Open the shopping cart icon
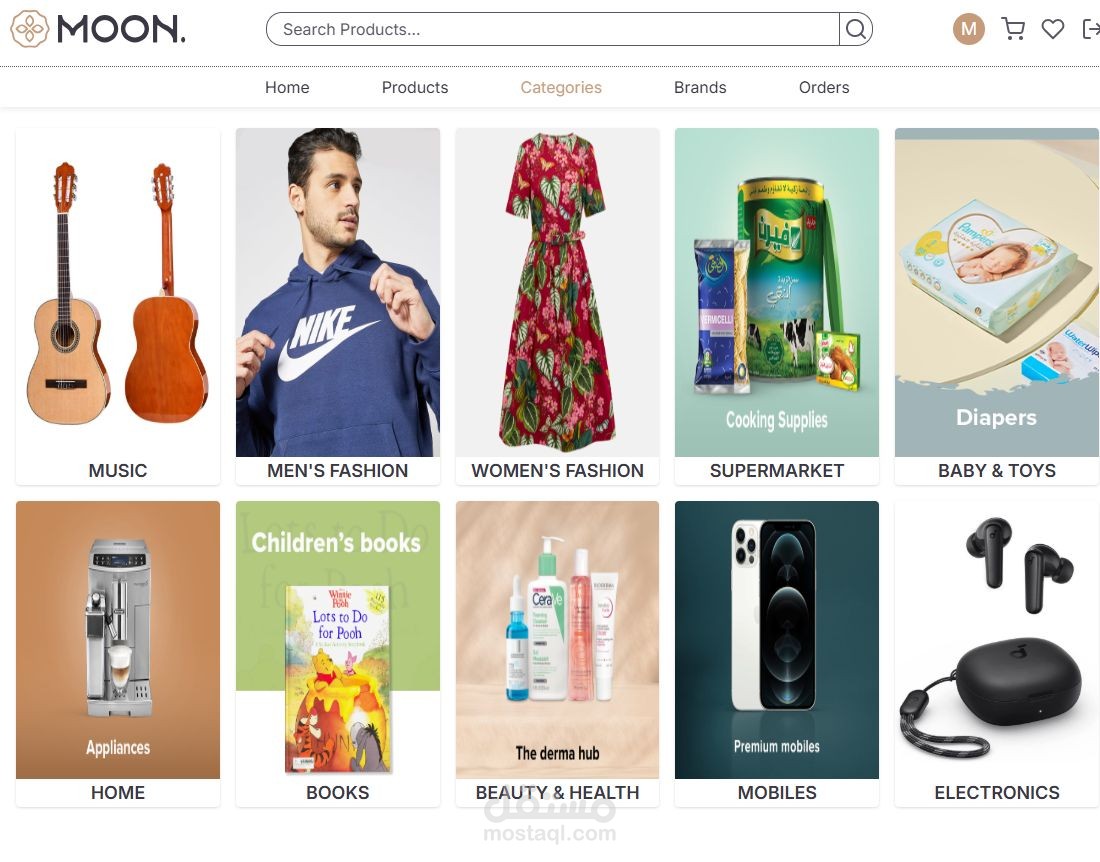Screen dimensions: 1100x862 1013,29
